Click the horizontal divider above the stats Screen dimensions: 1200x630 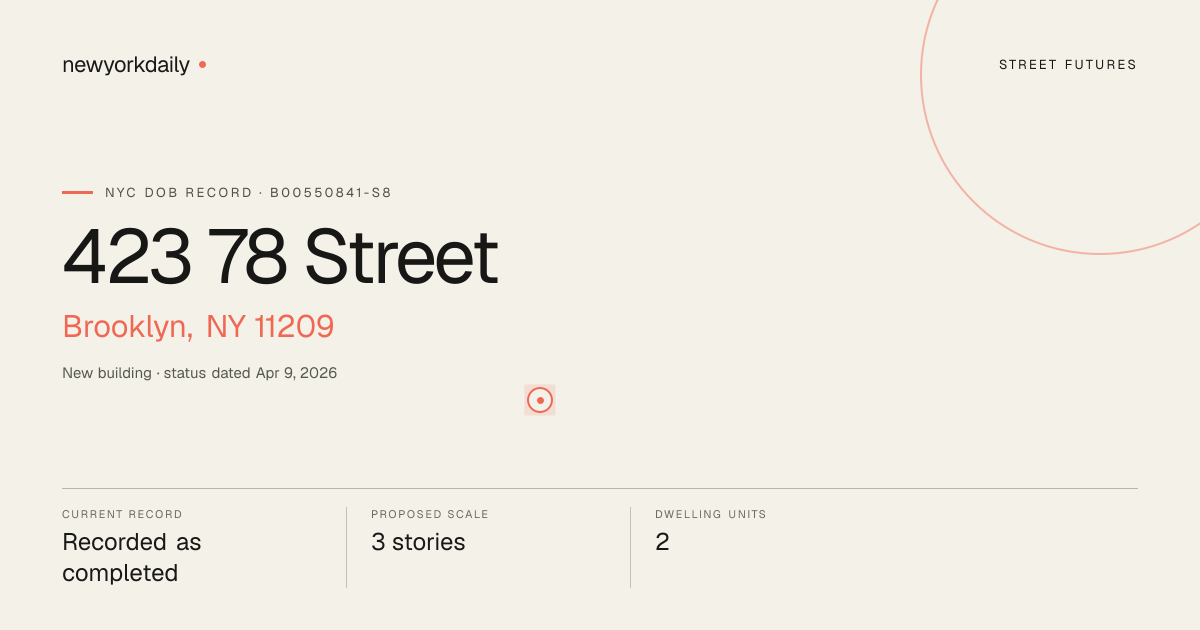600,488
